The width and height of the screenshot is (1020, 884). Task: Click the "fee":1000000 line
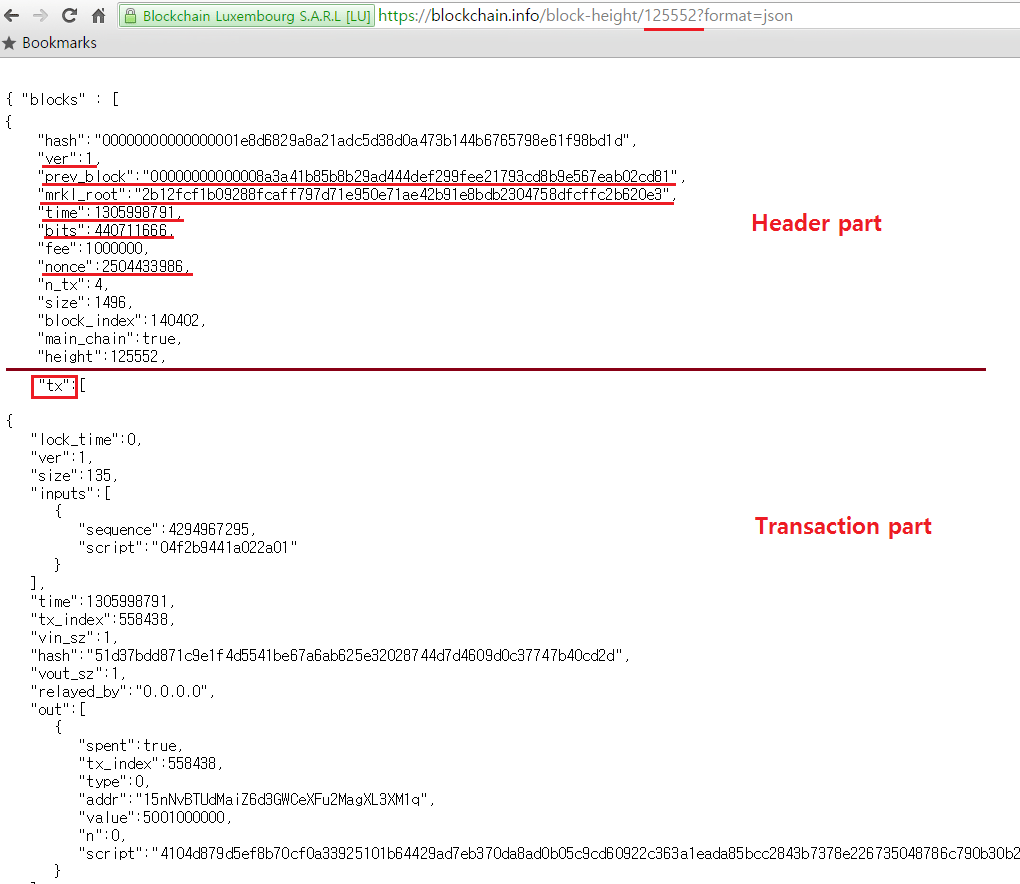click(x=93, y=248)
